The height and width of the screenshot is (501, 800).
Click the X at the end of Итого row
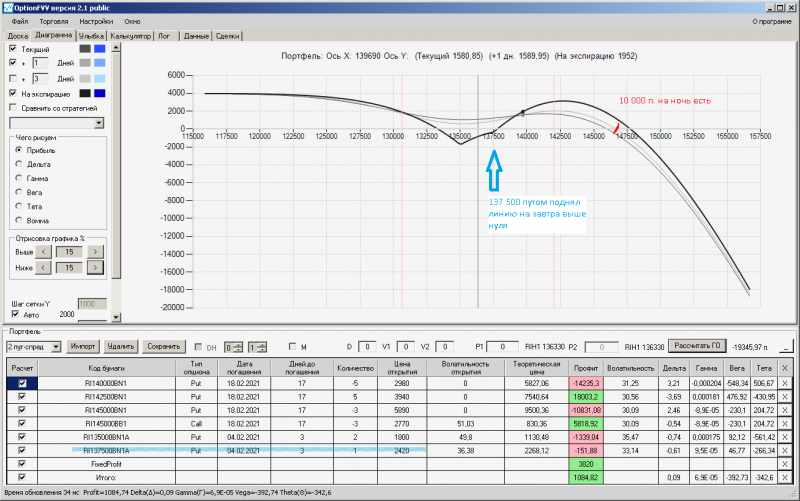click(785, 478)
